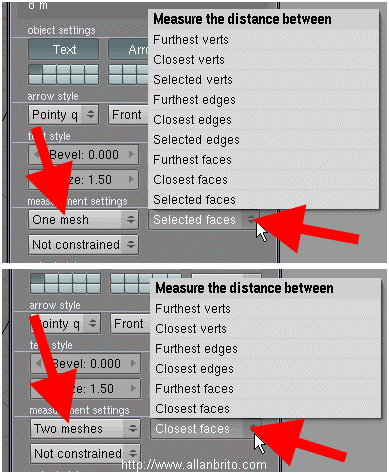
Task: Open top Not constrained dropdown
Action: 83,245
